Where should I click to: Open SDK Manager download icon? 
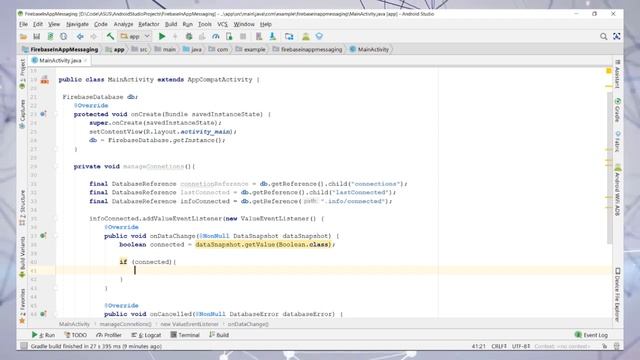point(273,36)
